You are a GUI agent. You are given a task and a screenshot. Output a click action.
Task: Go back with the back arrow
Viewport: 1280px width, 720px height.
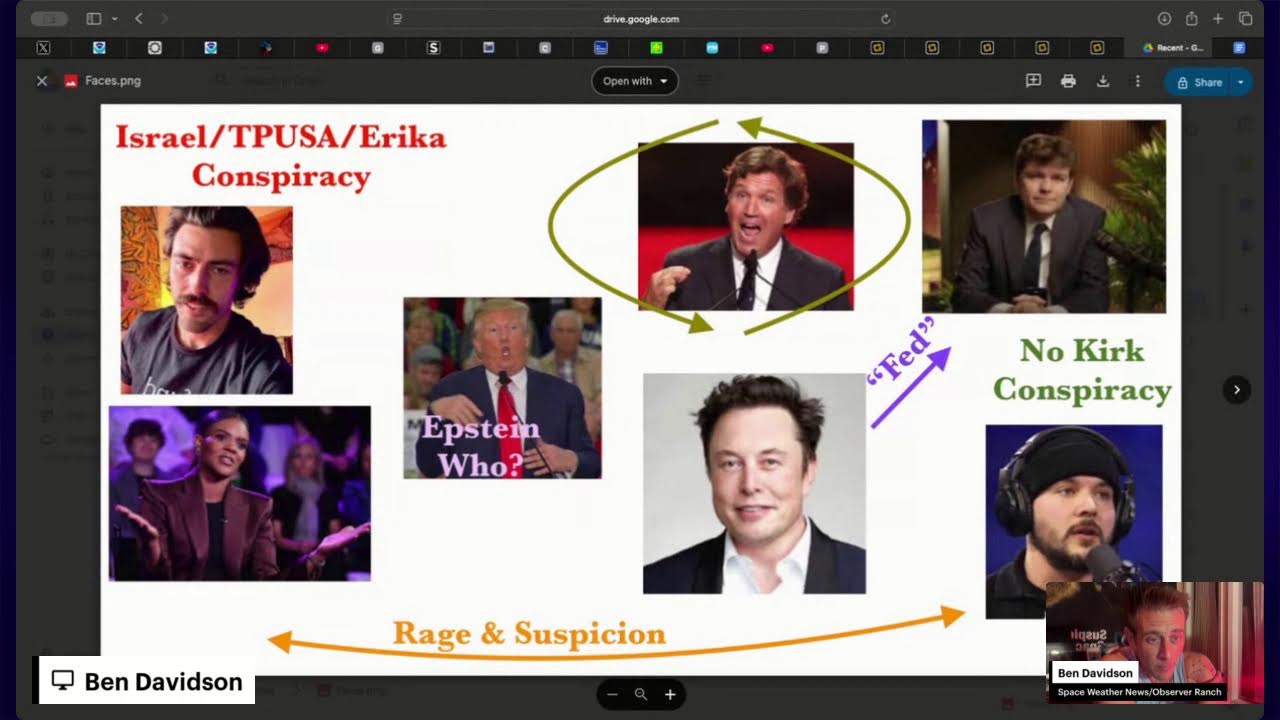coord(139,19)
